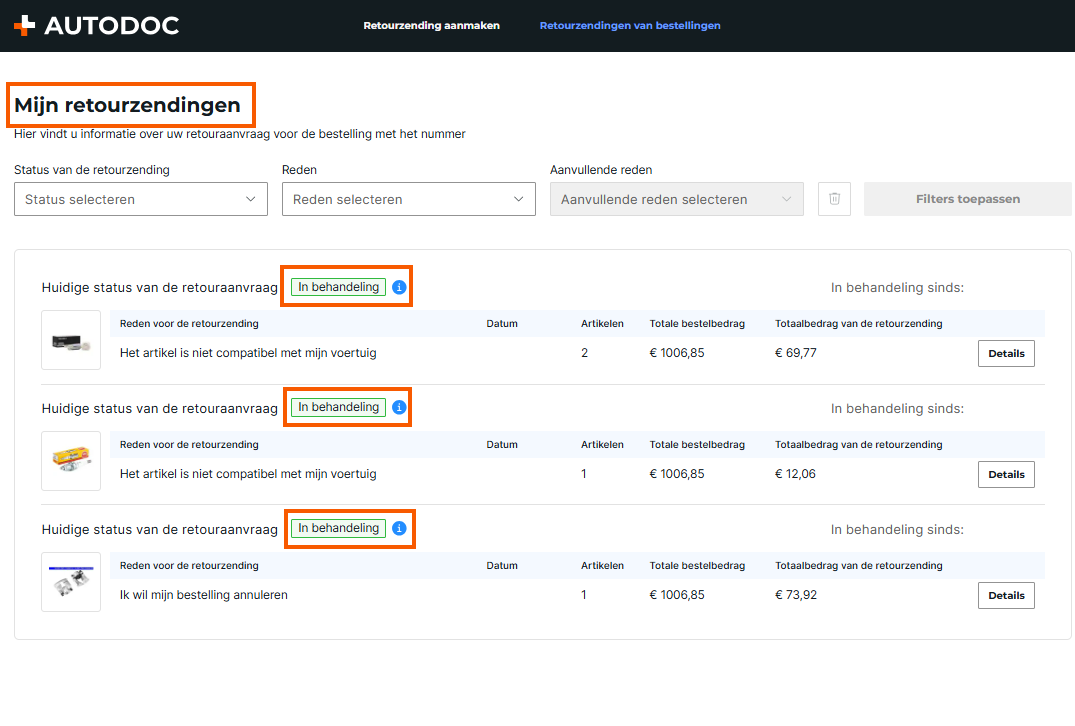Select Retourzendingen van bestellingen tab
Viewport: 1075px width, 726px height.
630,26
